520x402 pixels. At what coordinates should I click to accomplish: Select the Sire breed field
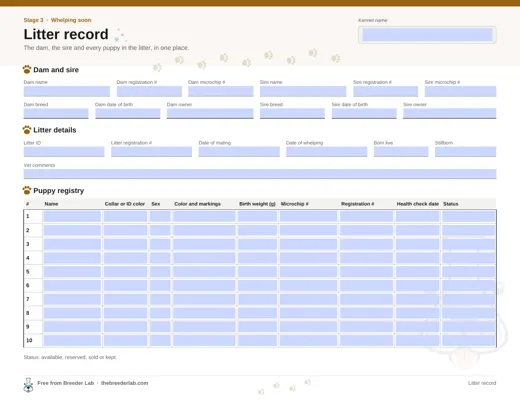pos(292,113)
